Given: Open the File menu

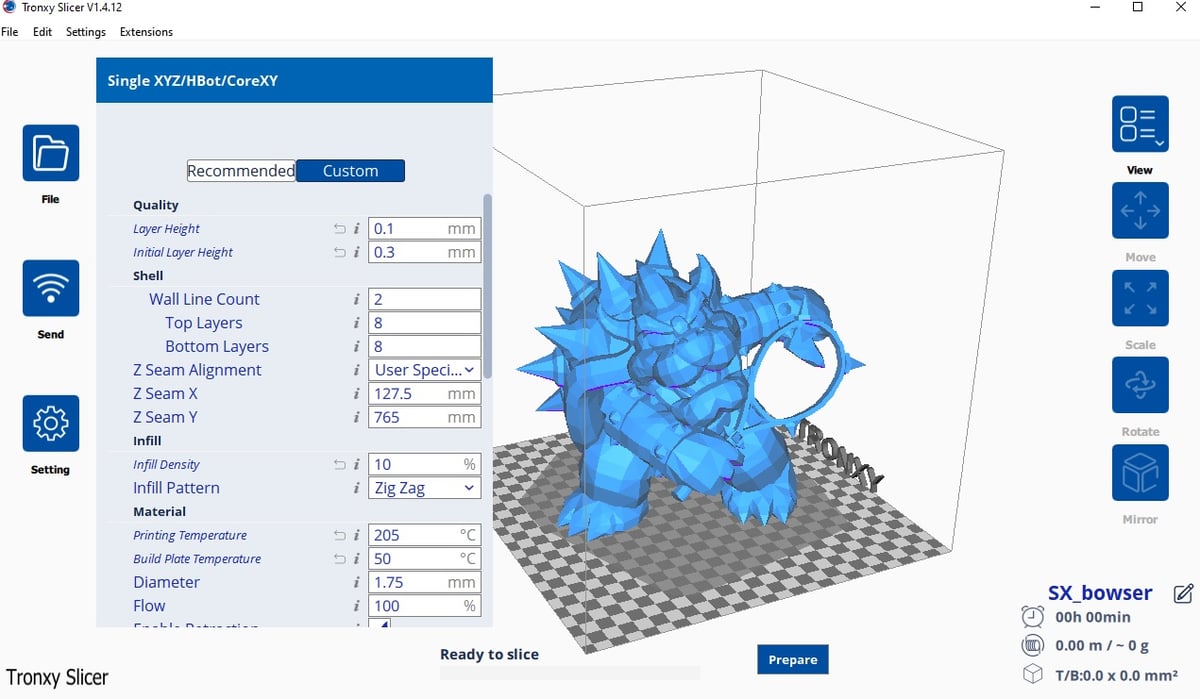Looking at the screenshot, I should tap(9, 32).
